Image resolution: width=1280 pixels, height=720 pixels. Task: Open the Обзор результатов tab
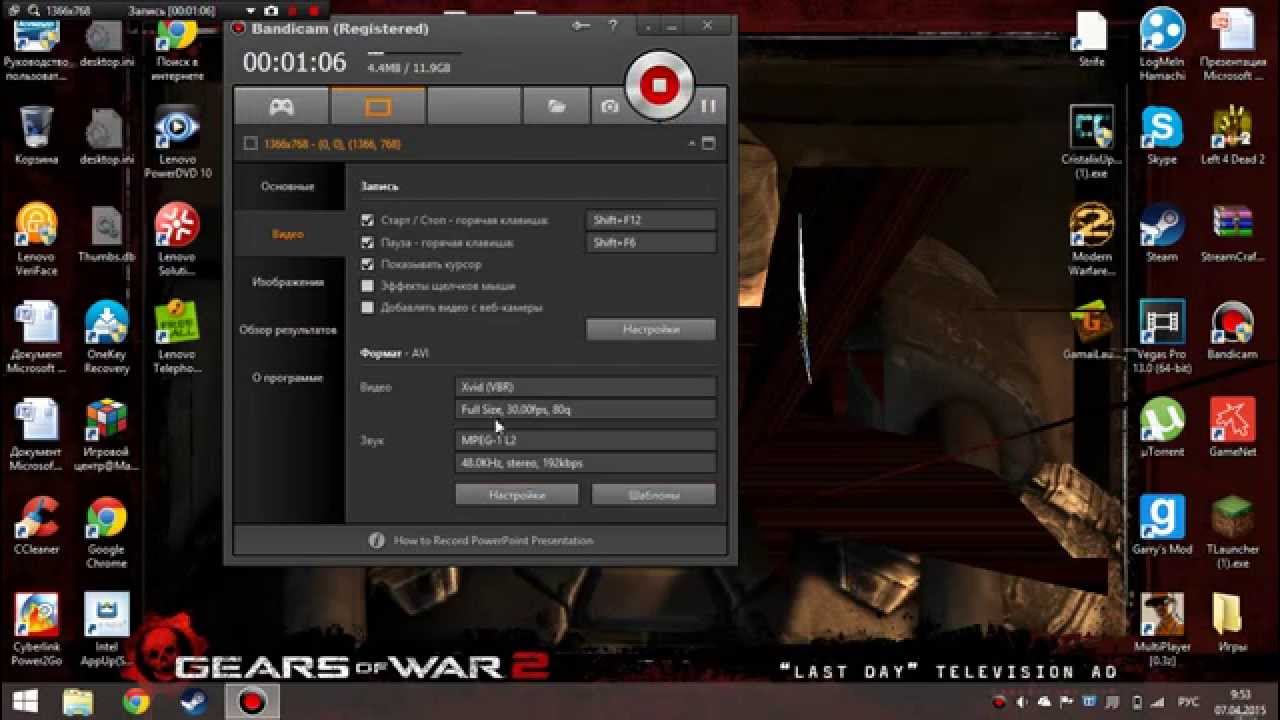pos(288,330)
